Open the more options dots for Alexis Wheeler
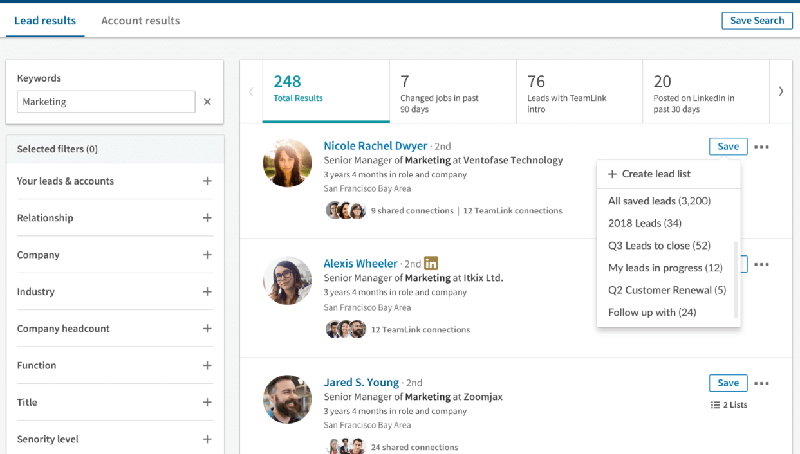 click(761, 264)
